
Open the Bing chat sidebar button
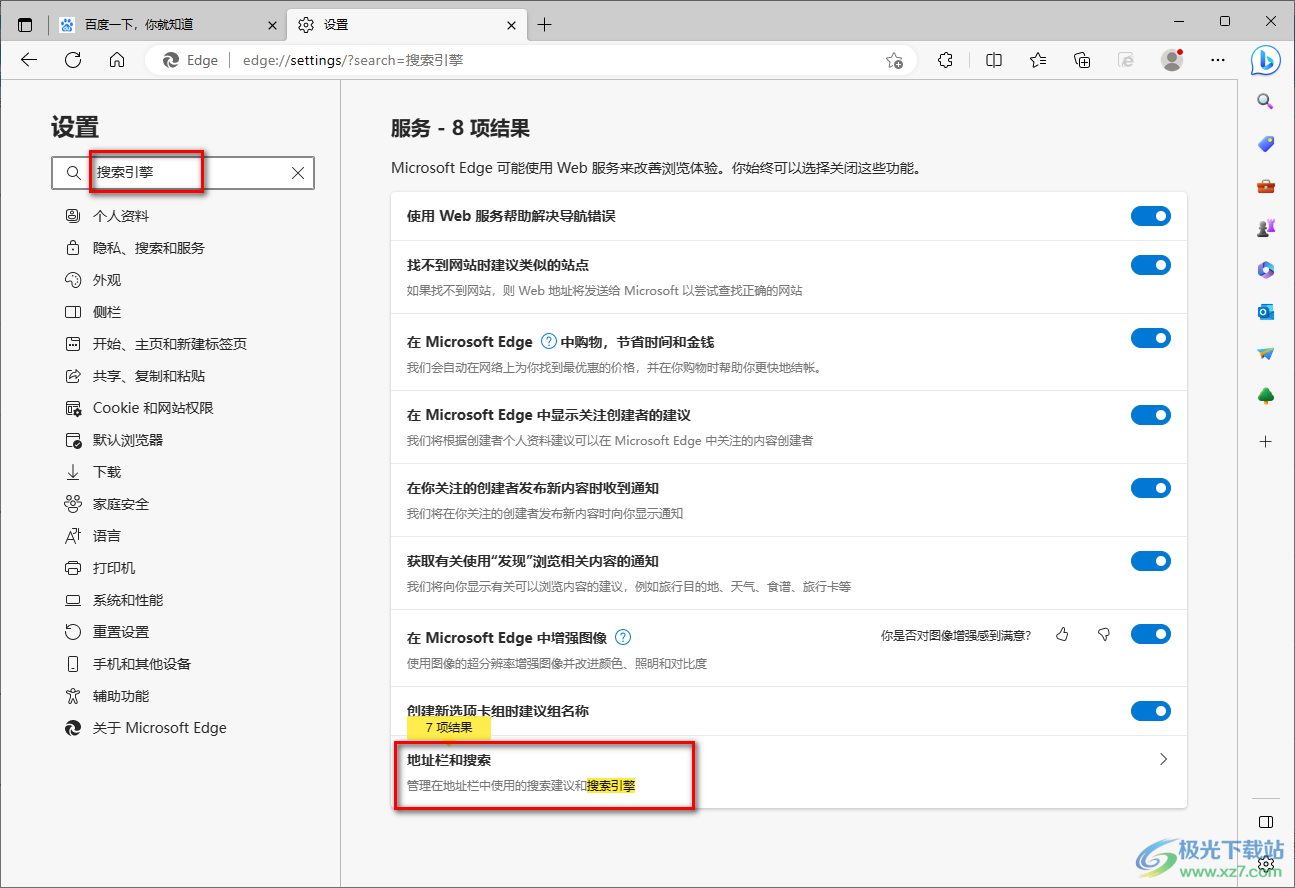click(x=1266, y=60)
